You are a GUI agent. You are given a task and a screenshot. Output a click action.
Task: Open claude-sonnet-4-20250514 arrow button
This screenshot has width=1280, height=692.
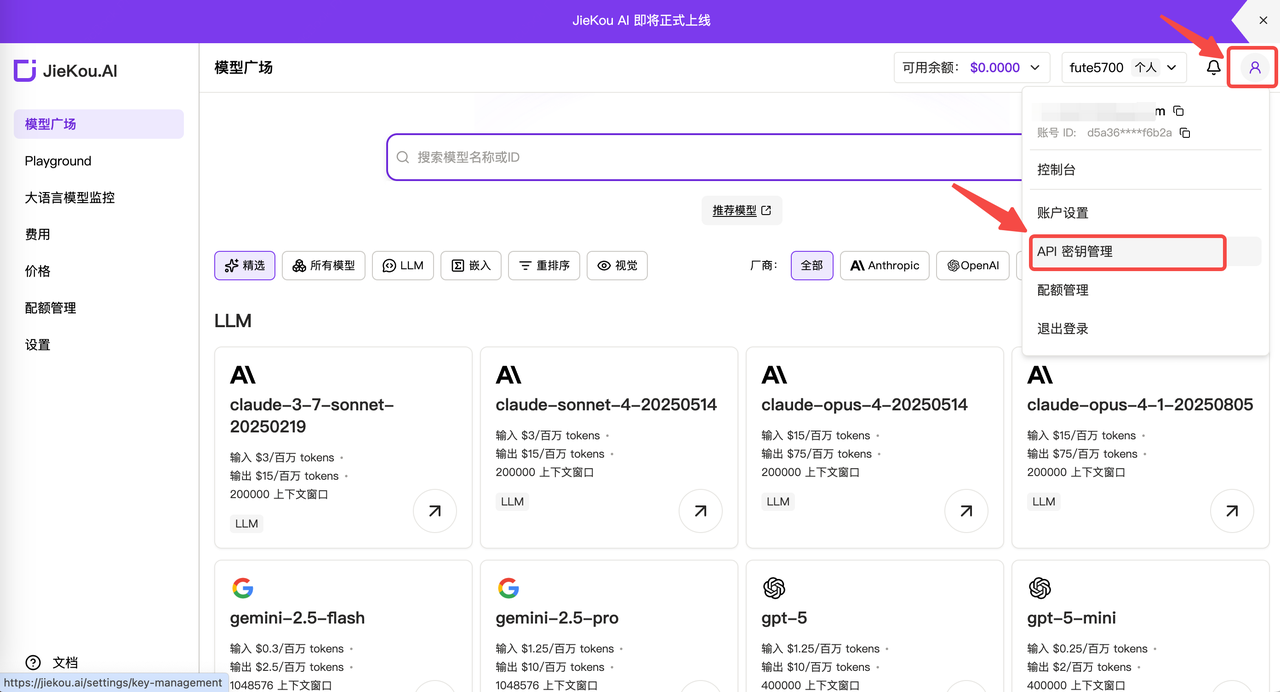(700, 511)
